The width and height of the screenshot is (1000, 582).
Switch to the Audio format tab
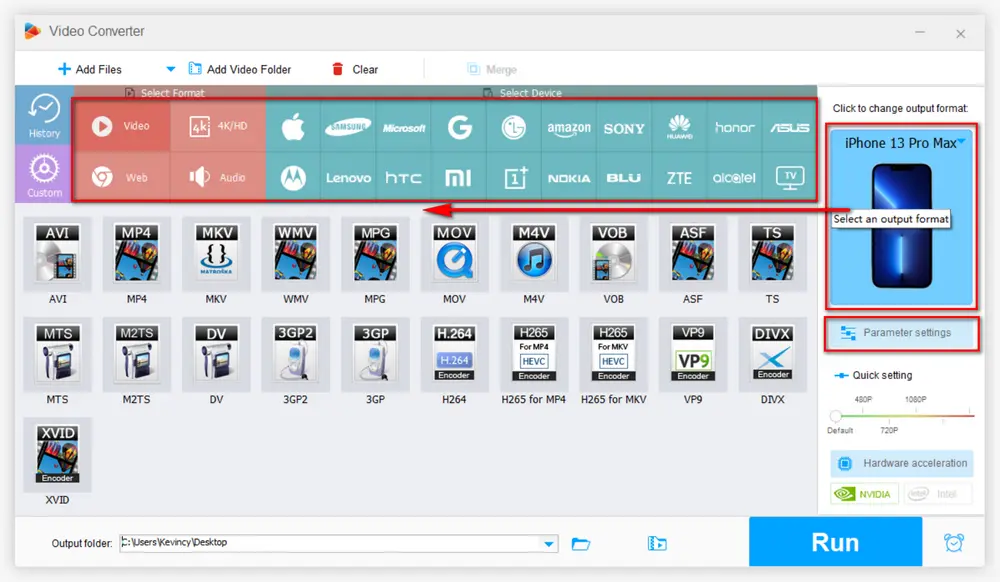pyautogui.click(x=218, y=177)
